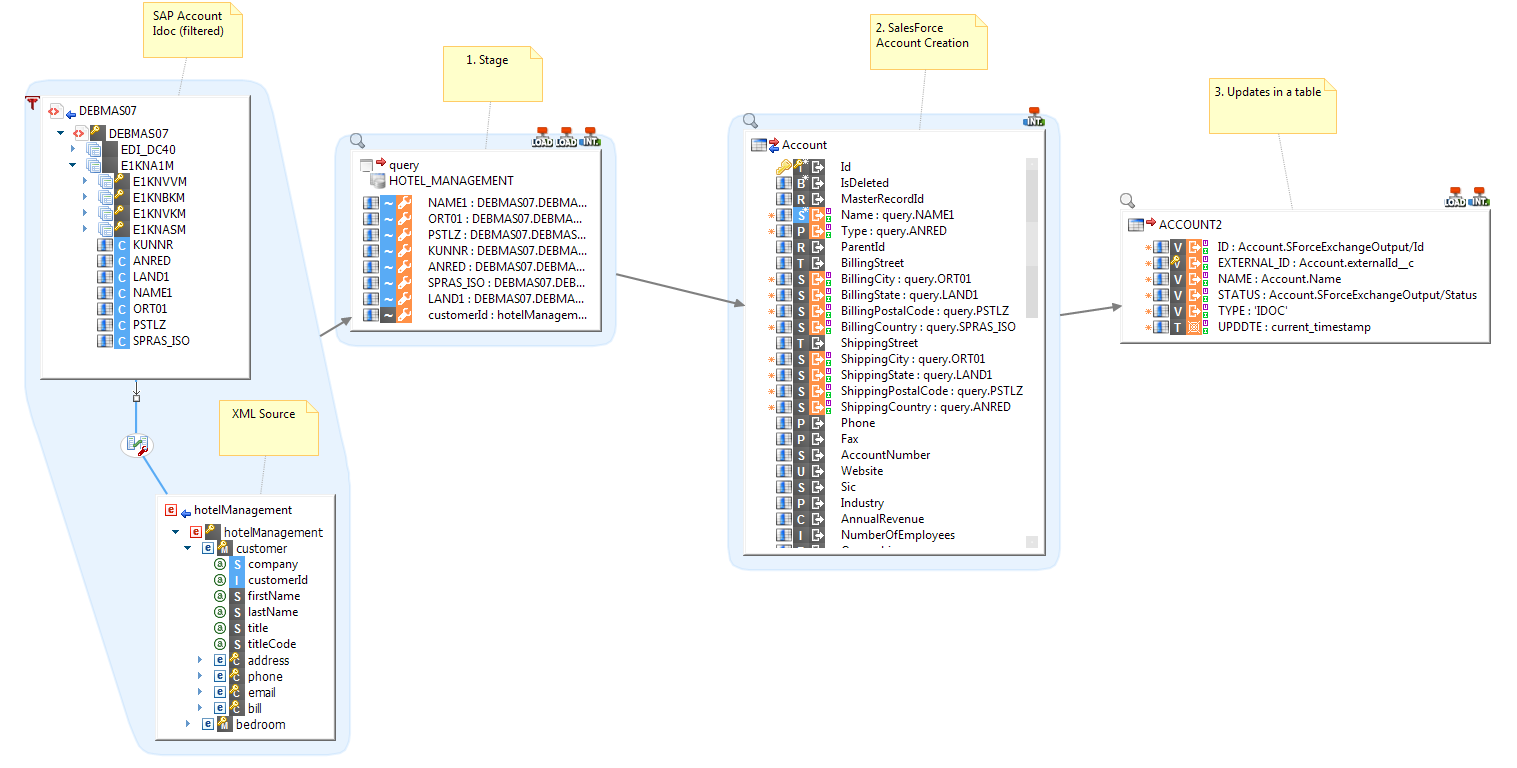Click the HOTEL_MANAGEMENT label in the query block
1517x768 pixels.
coord(451,181)
